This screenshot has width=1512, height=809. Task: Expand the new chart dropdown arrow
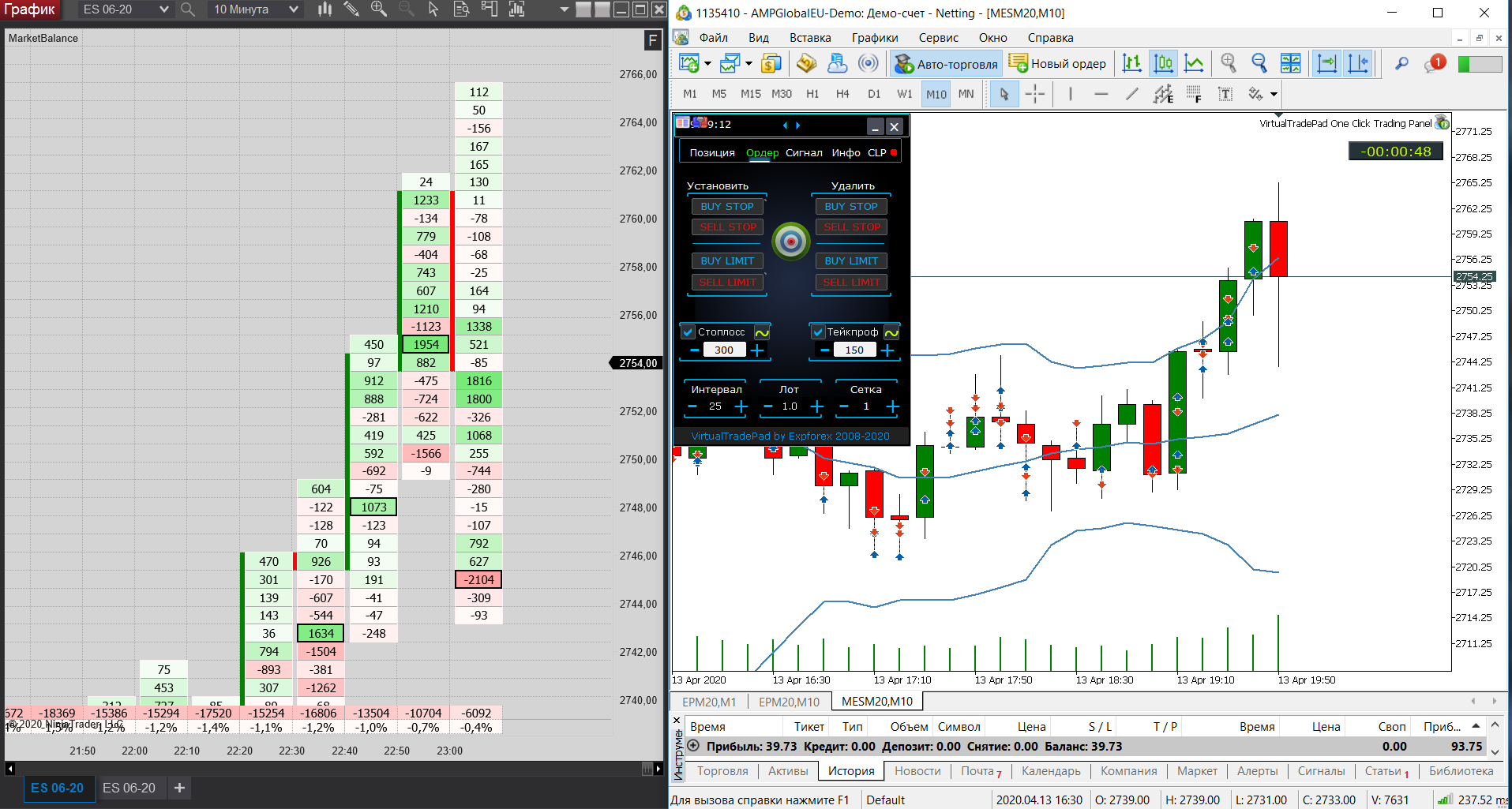point(707,64)
